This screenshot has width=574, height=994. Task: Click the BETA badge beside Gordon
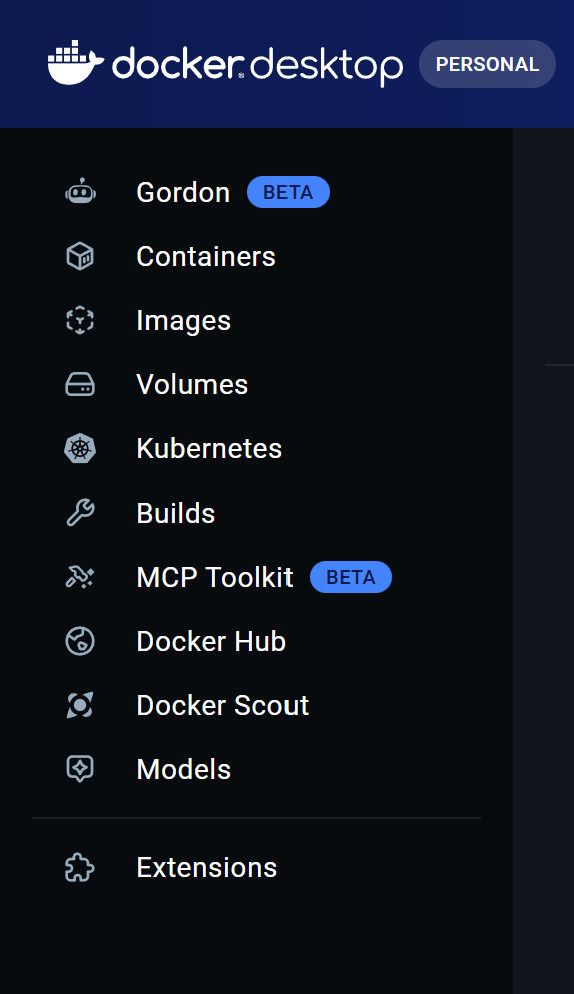click(288, 192)
